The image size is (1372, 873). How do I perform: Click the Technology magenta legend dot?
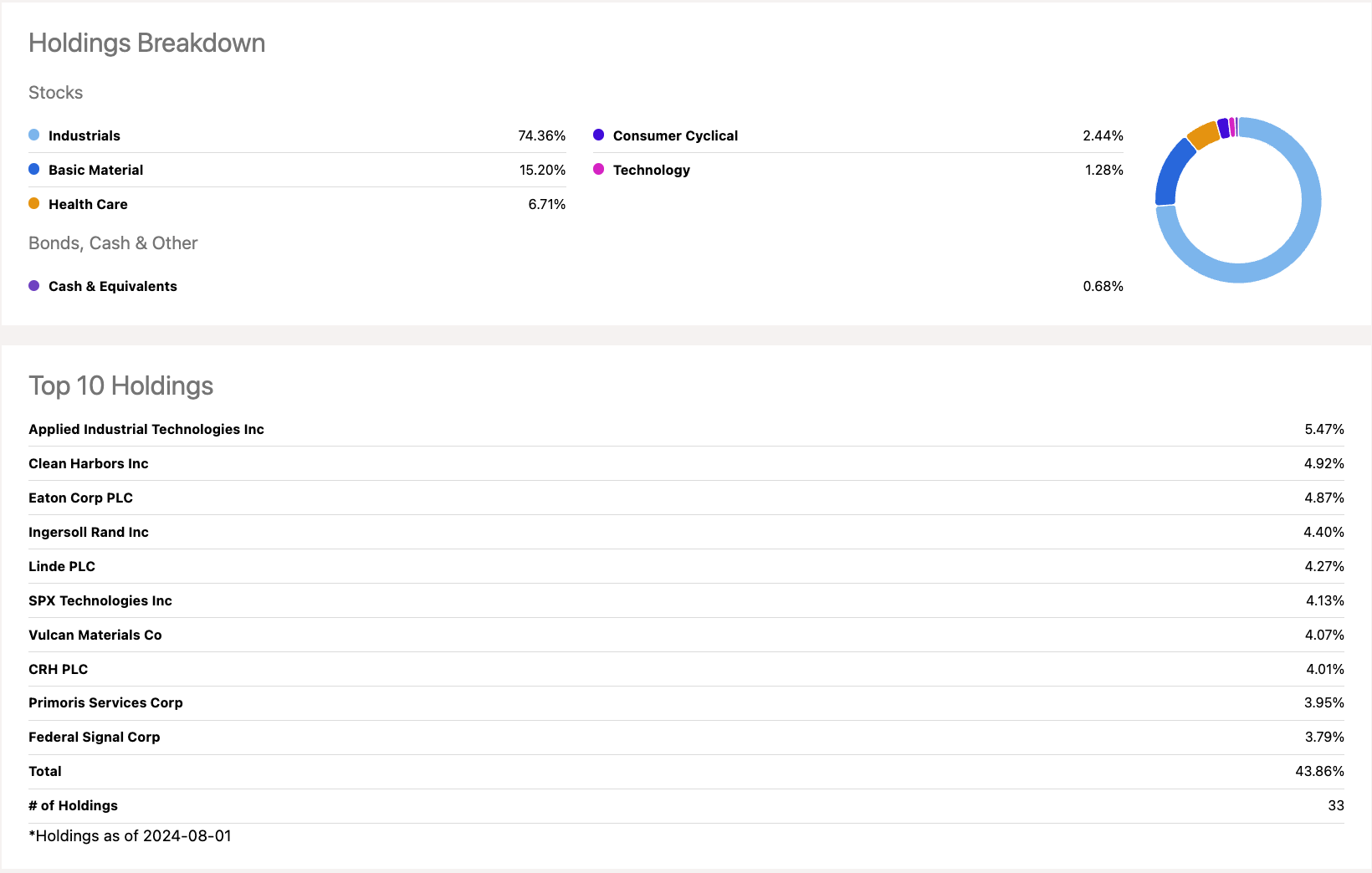point(599,170)
